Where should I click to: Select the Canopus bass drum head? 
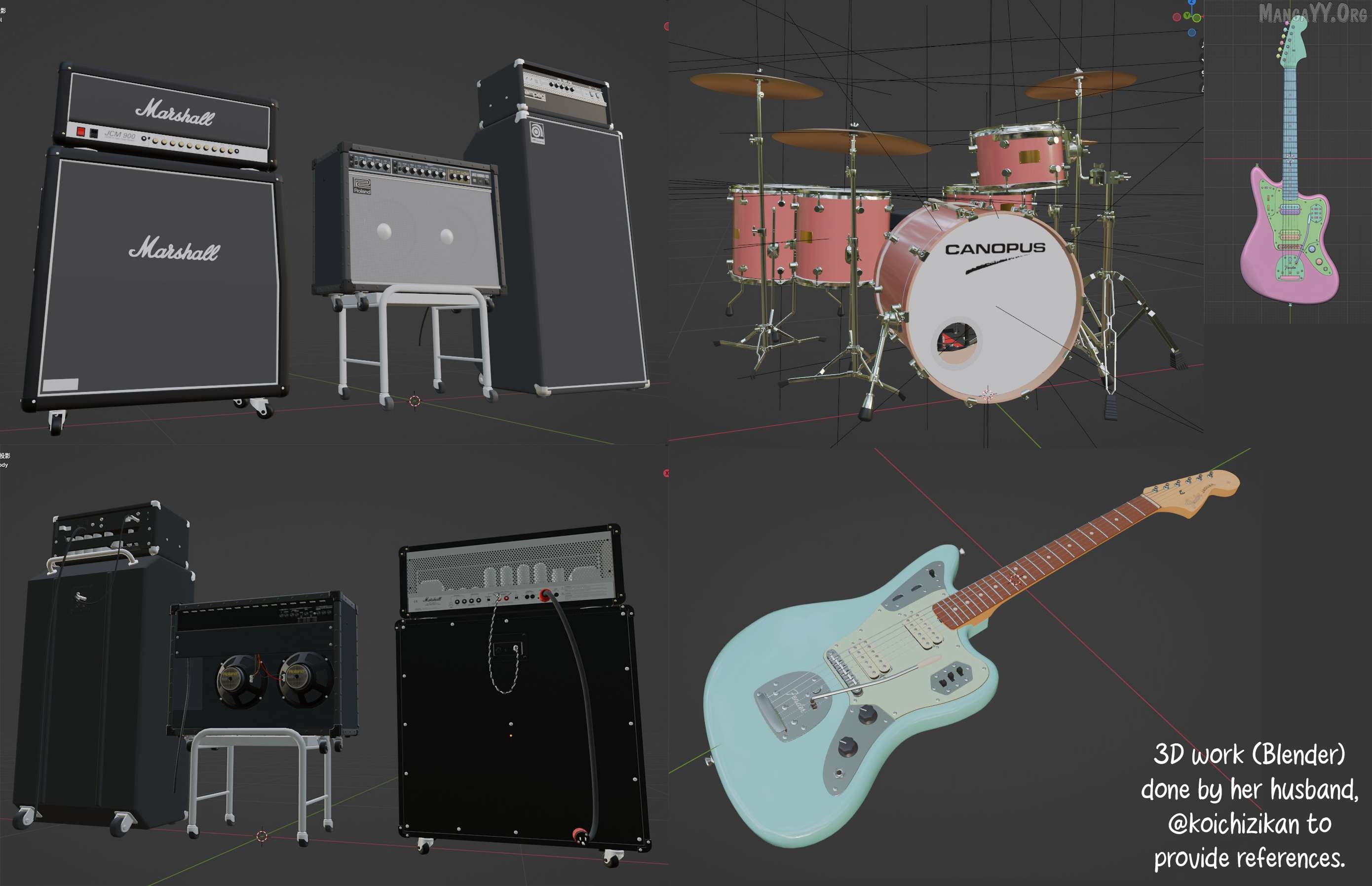[995, 299]
